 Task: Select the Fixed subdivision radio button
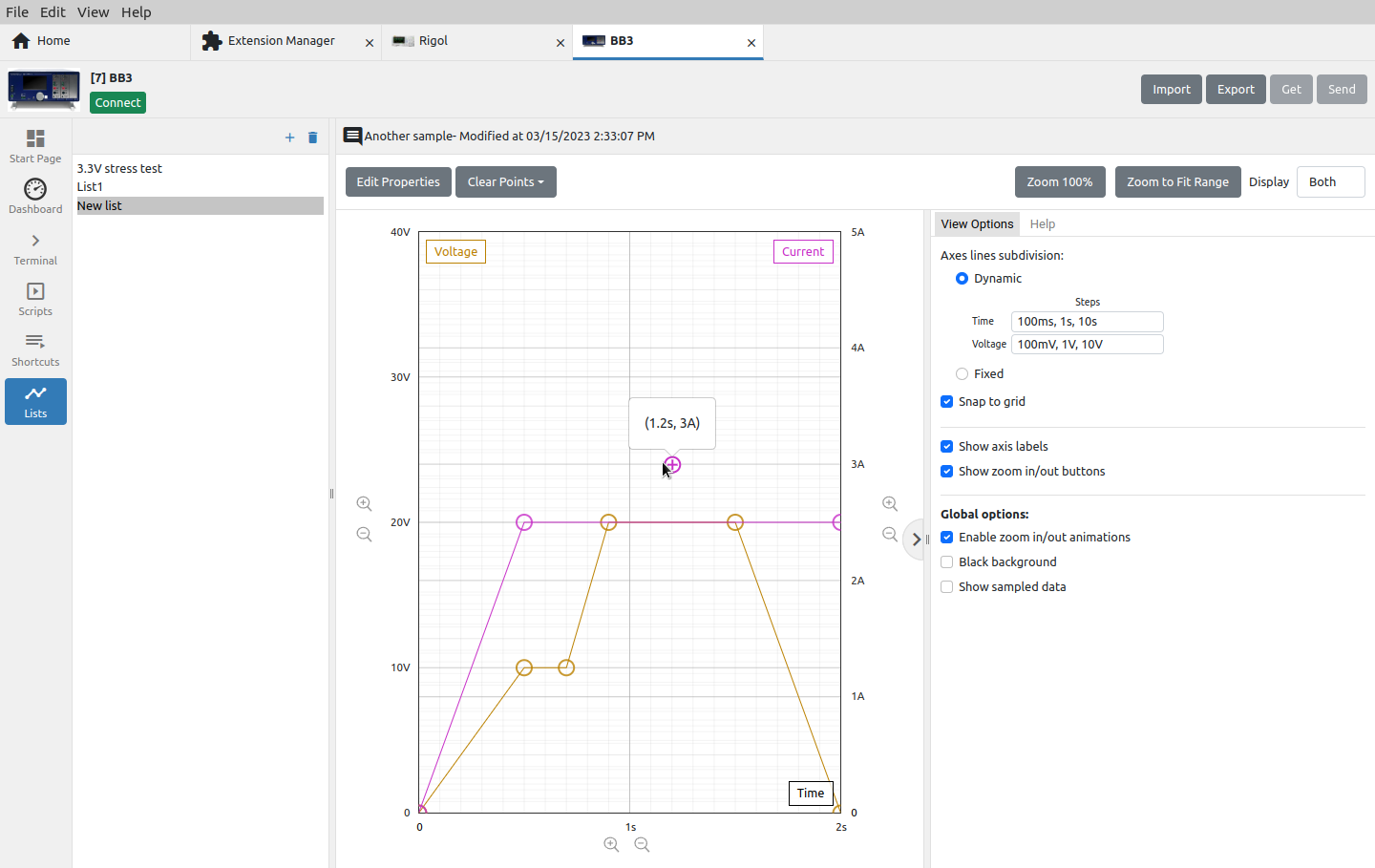point(962,373)
